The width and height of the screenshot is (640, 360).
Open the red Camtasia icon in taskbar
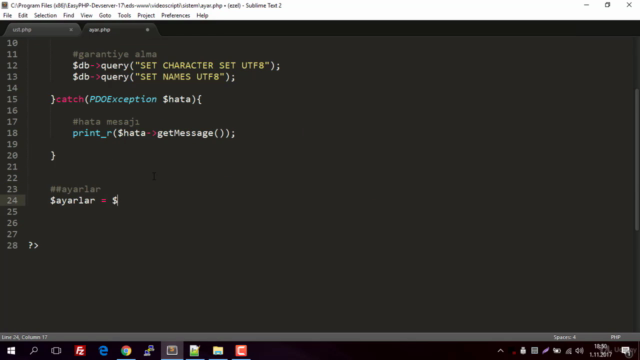pos(241,351)
